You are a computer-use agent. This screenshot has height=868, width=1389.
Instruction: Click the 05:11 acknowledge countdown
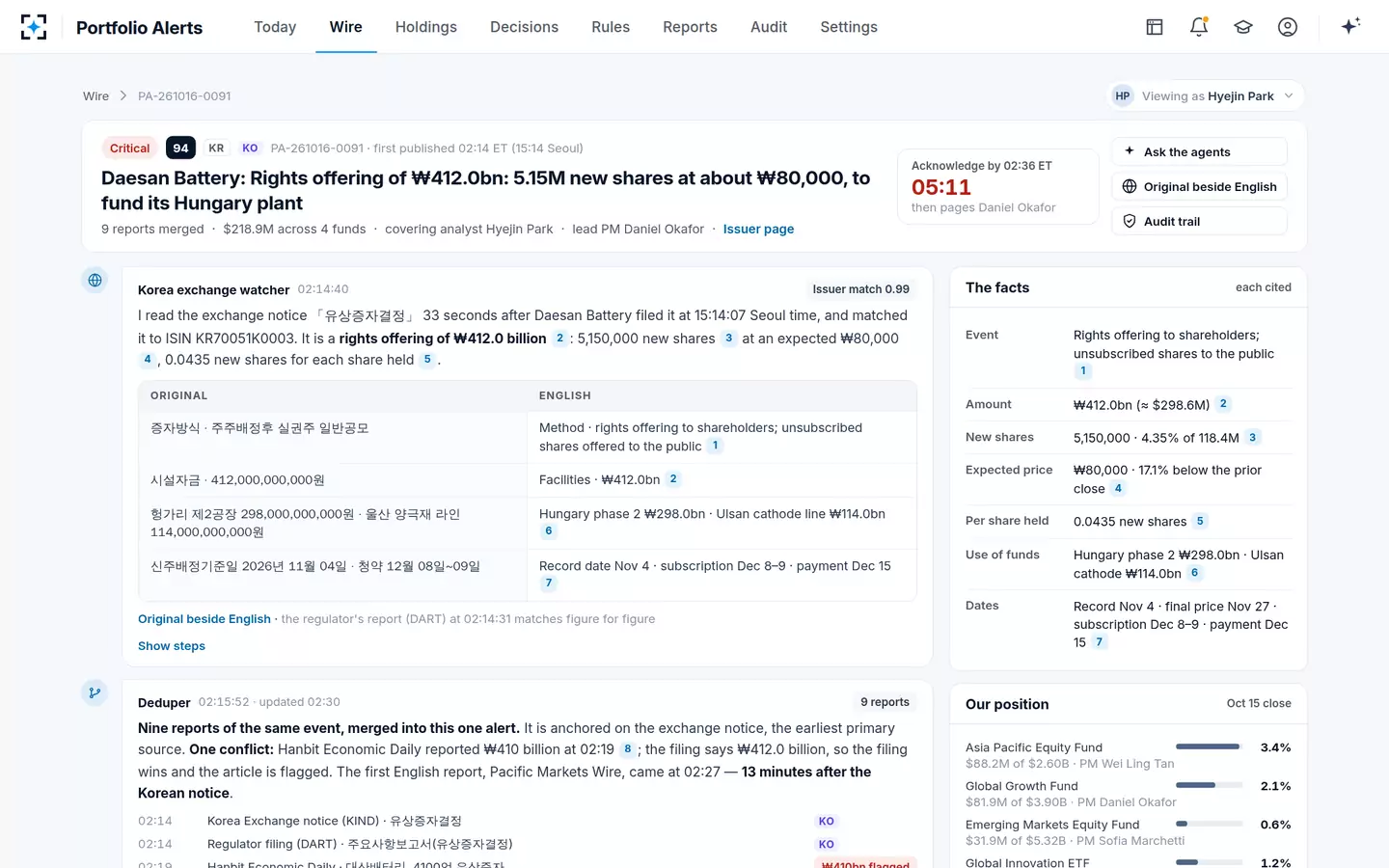click(x=941, y=187)
